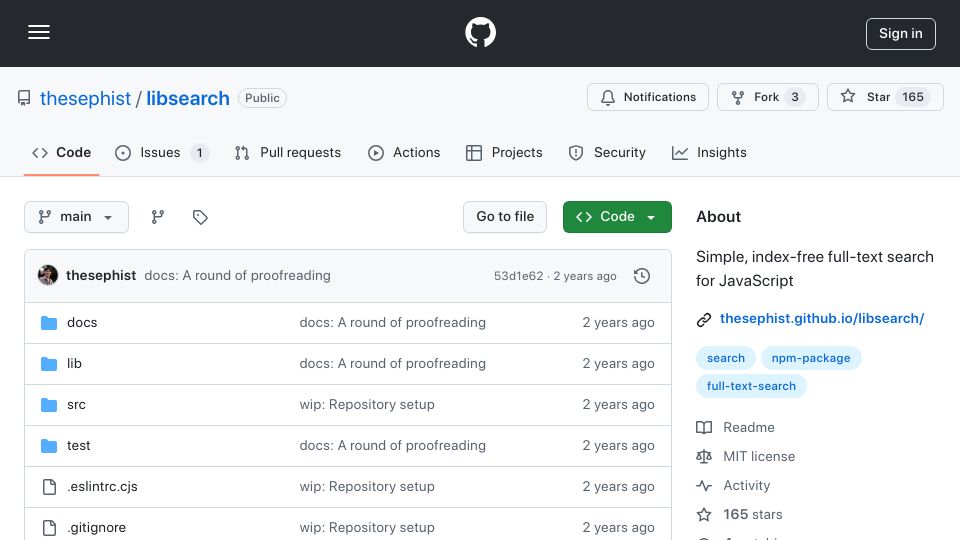Click the docs folder icon
This screenshot has height=540, width=960.
tap(49, 323)
